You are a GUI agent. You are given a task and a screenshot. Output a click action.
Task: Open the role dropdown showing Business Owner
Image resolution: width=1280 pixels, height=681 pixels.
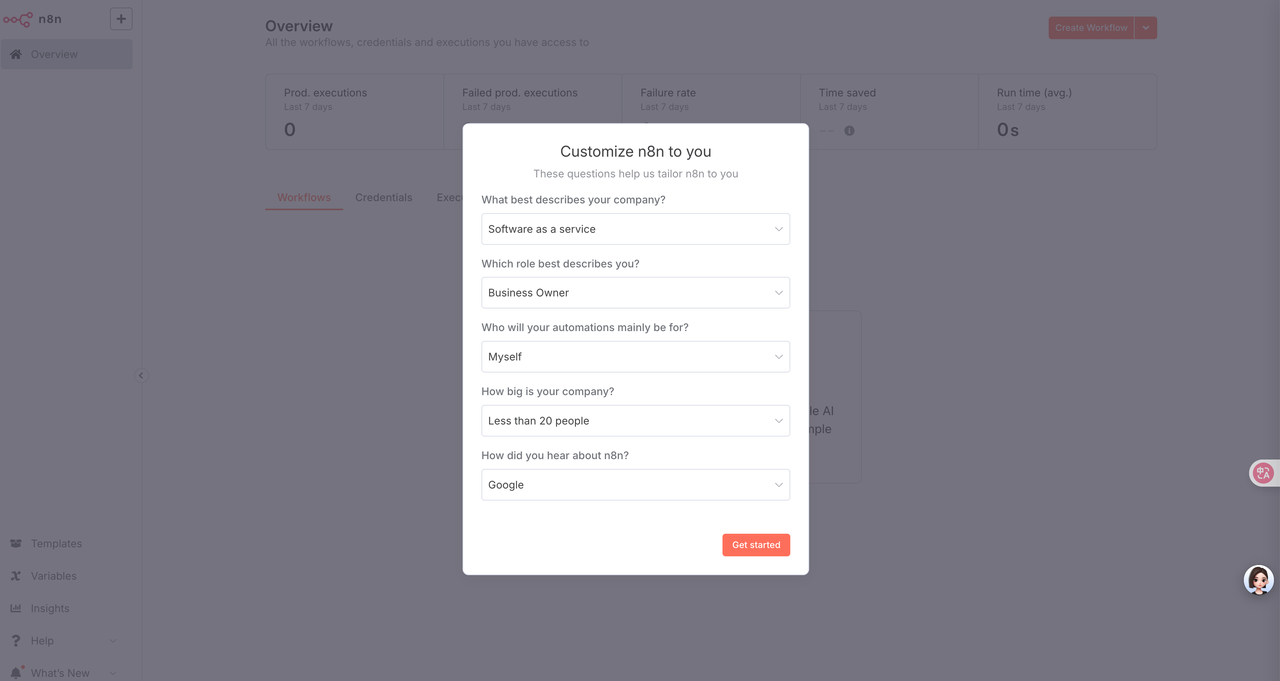click(x=635, y=293)
